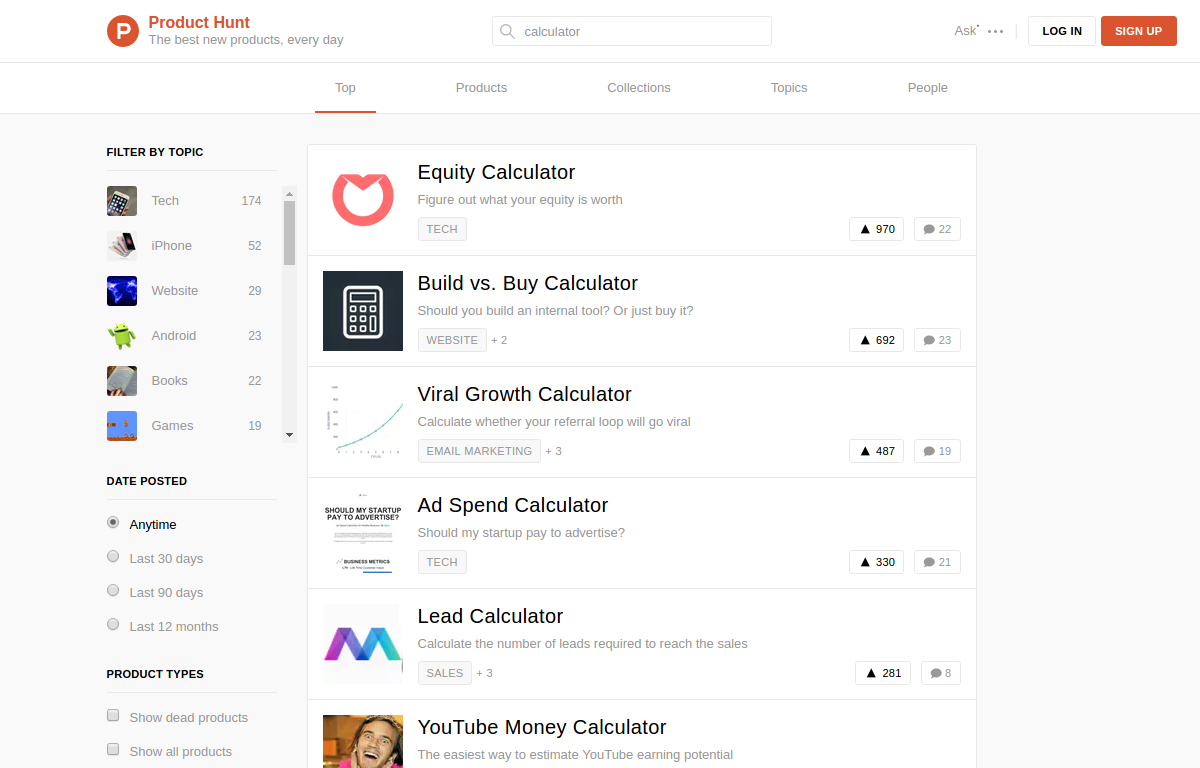Image resolution: width=1200 pixels, height=768 pixels.
Task: Open comments for Build vs. Buy Calculator
Action: 937,340
